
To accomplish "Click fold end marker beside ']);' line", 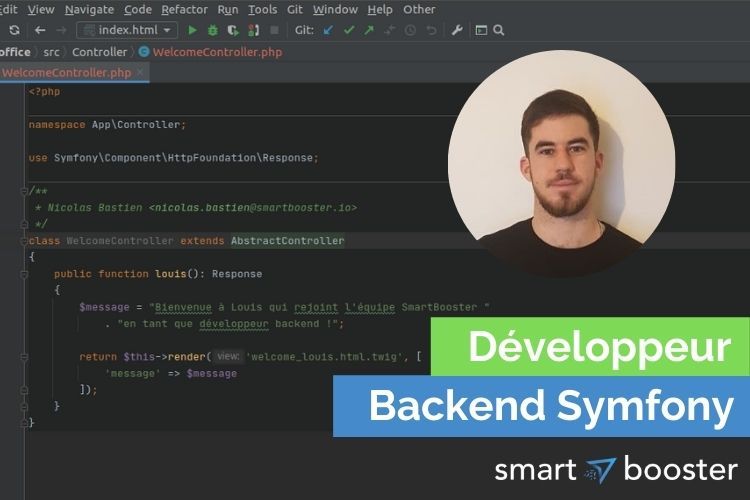I will pos(24,390).
